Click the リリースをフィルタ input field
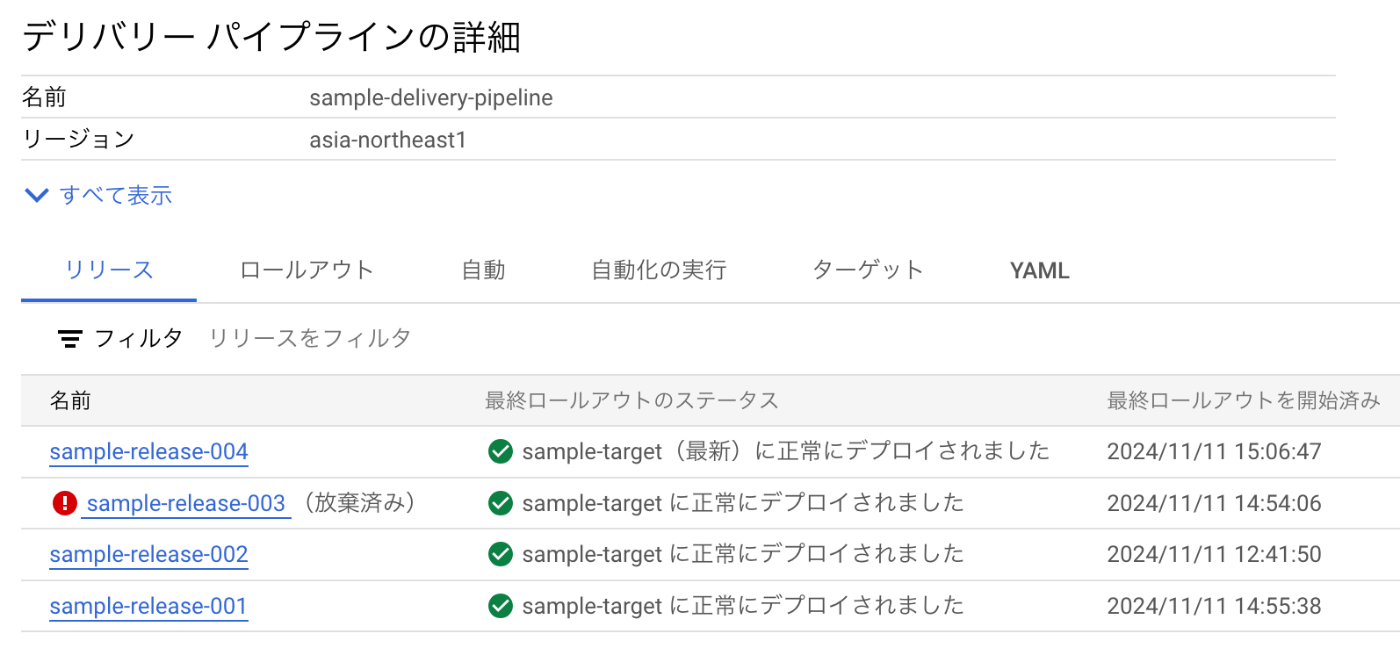Image resolution: width=1400 pixels, height=648 pixels. [x=800, y=339]
